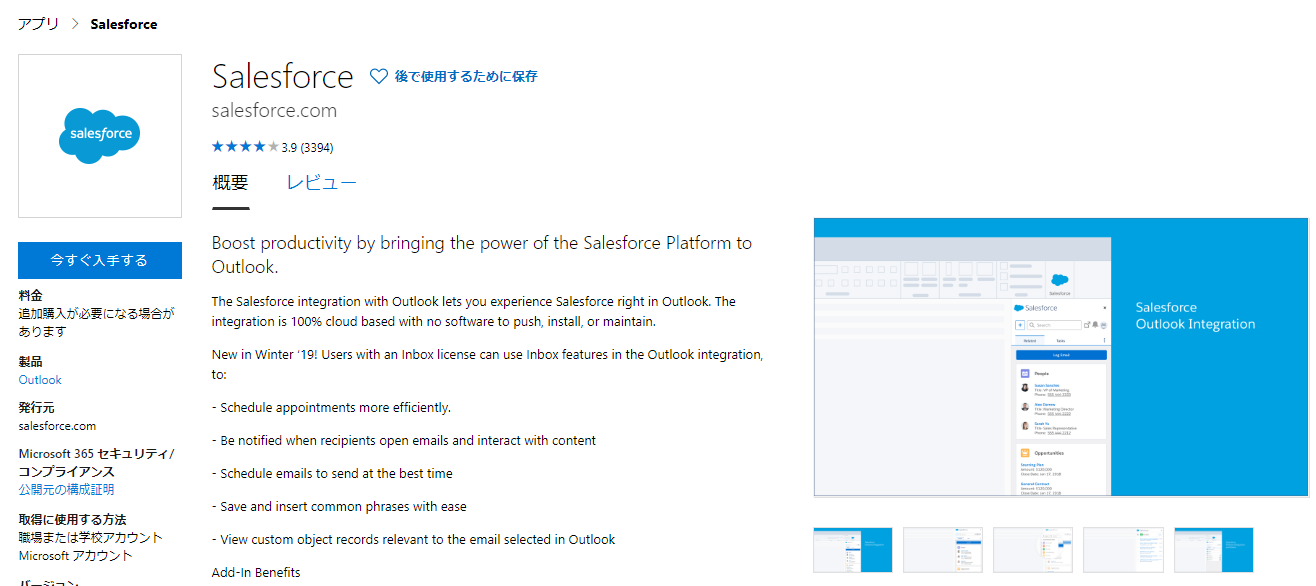
Task: Open the 公開元の構成証明 link
Action: pos(66,490)
